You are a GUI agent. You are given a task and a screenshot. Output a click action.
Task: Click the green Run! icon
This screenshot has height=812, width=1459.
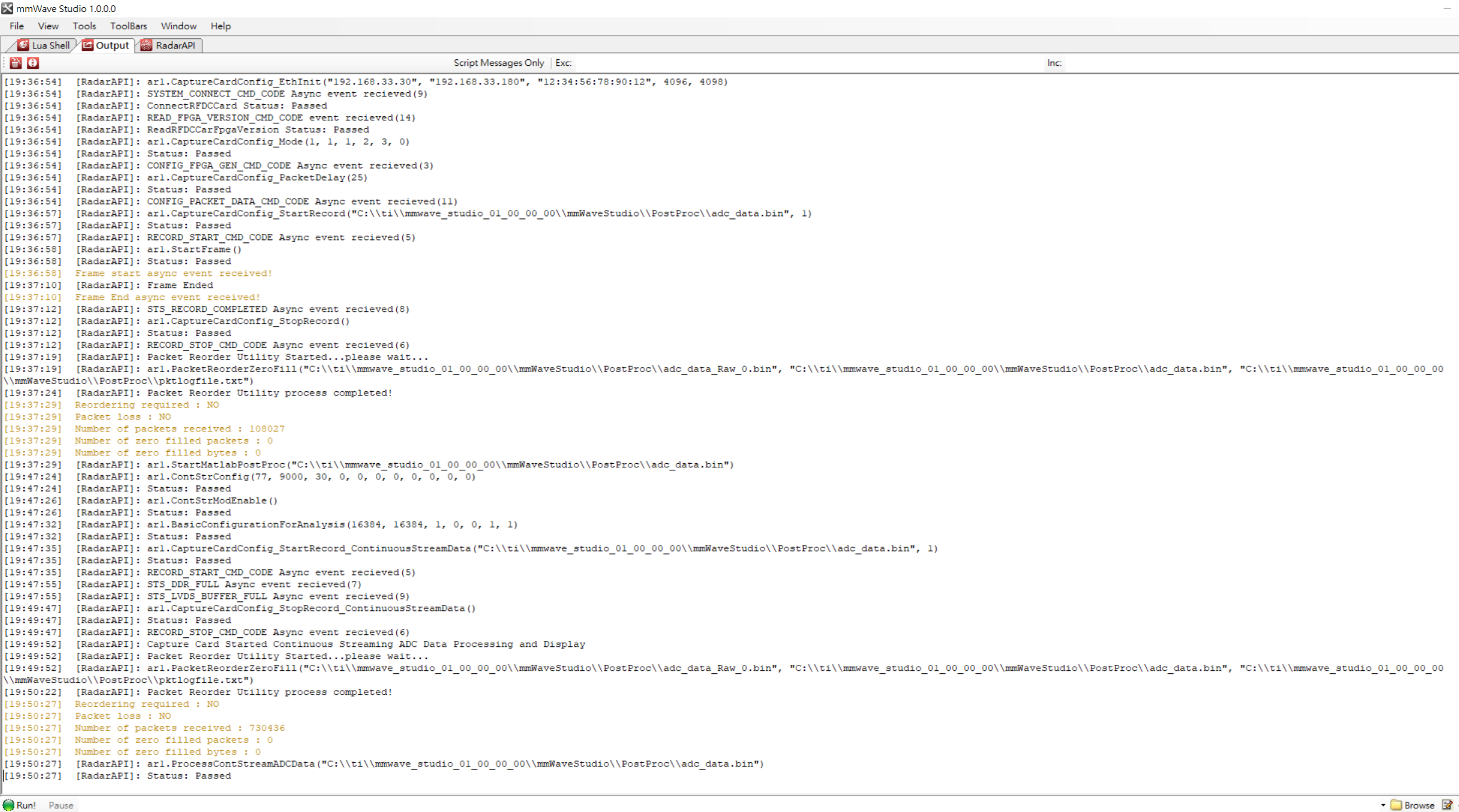click(x=8, y=805)
